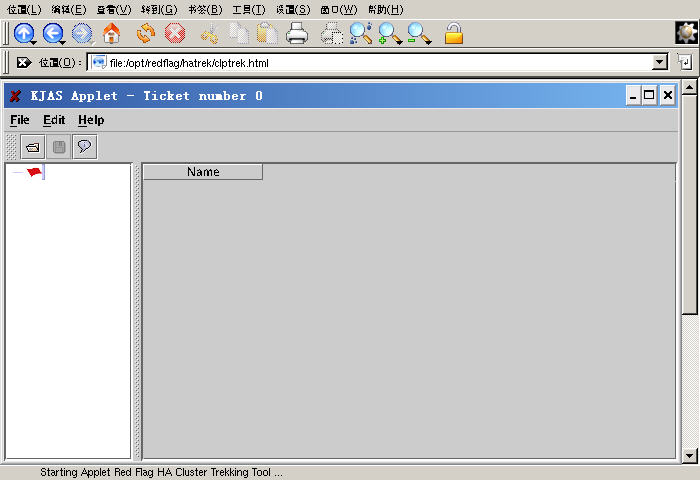Click the Go button beside address bar
This screenshot has height=480, width=700.
point(685,62)
